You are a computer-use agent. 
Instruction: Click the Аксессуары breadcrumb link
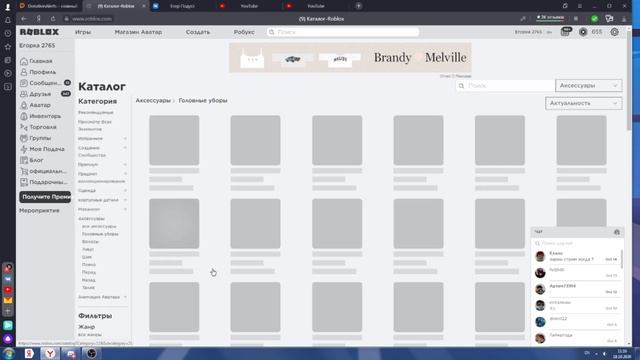coord(153,100)
